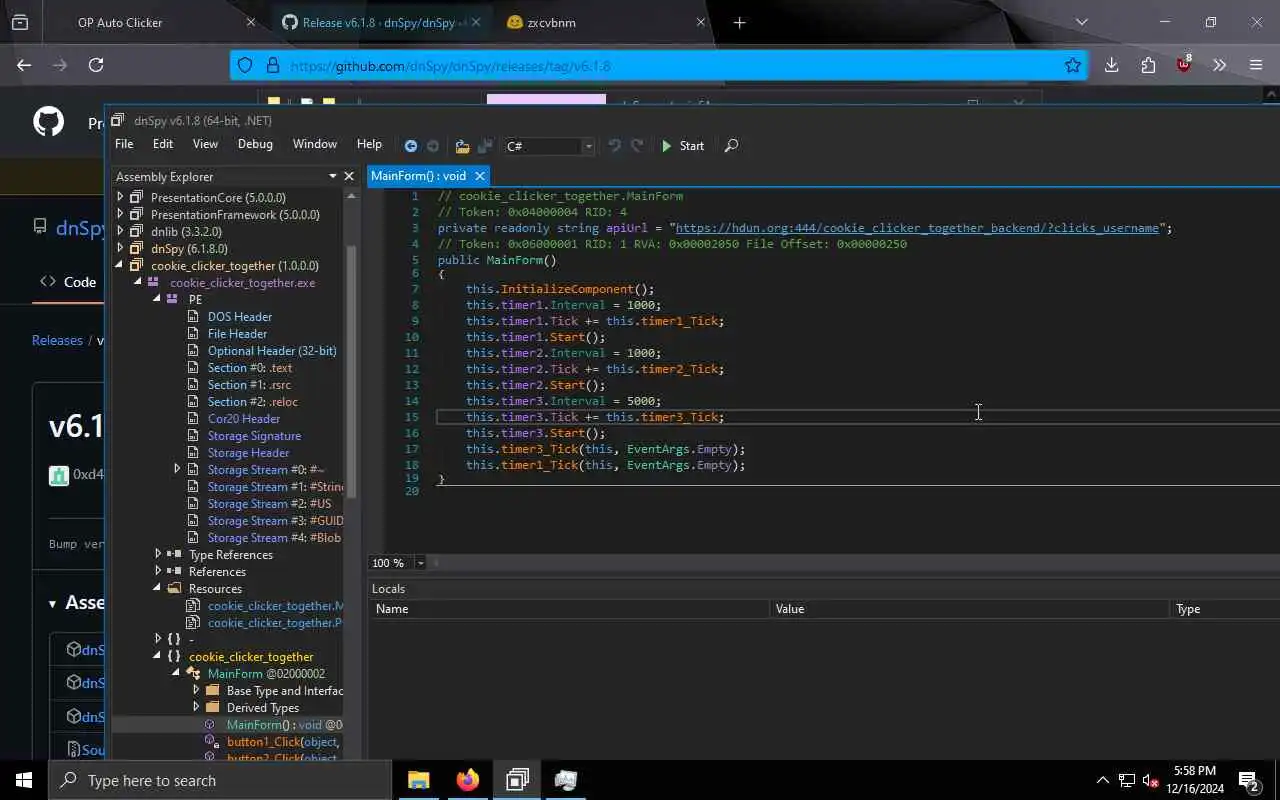Select Section #0: .text
The image size is (1280, 800).
[x=250, y=368]
